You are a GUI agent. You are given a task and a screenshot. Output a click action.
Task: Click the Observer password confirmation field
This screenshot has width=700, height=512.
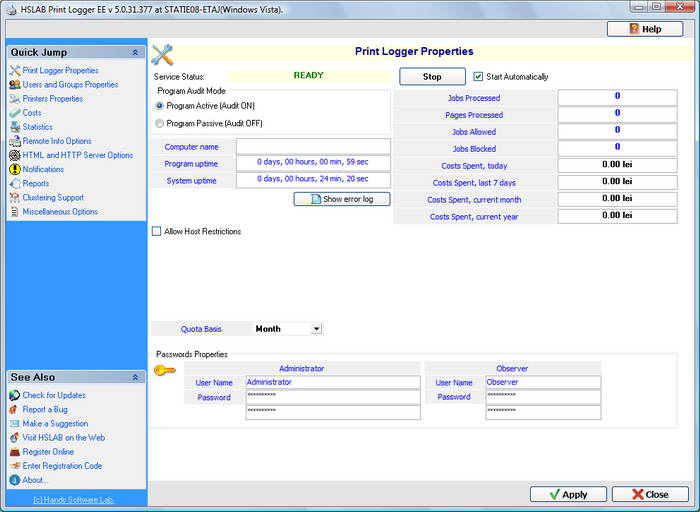(543, 412)
